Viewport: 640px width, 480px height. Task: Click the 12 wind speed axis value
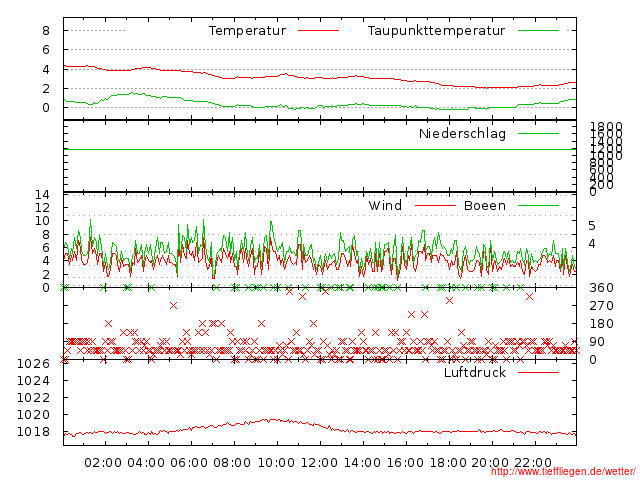click(42, 208)
